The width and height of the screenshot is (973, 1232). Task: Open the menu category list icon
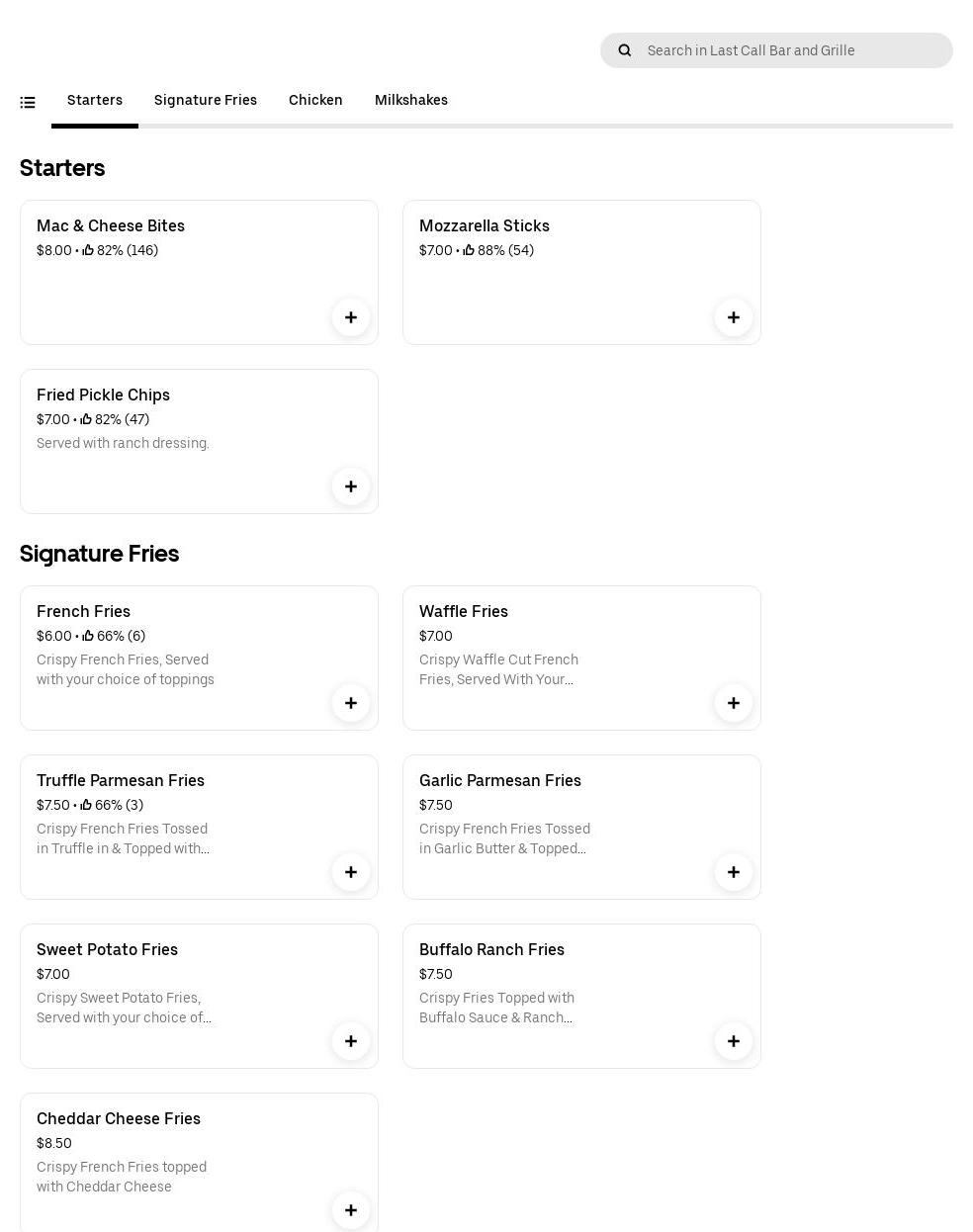pos(28,102)
